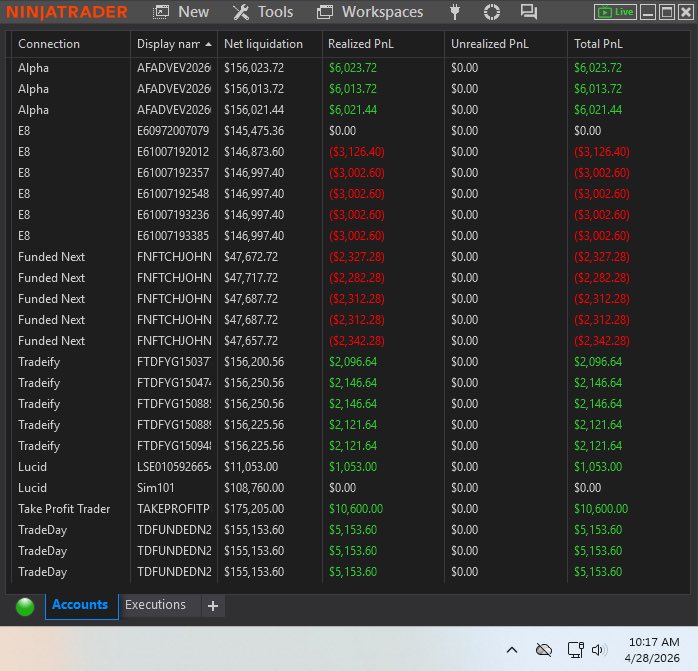Open the Workspaces menu
Viewport: 698px width, 671px height.
tap(370, 12)
